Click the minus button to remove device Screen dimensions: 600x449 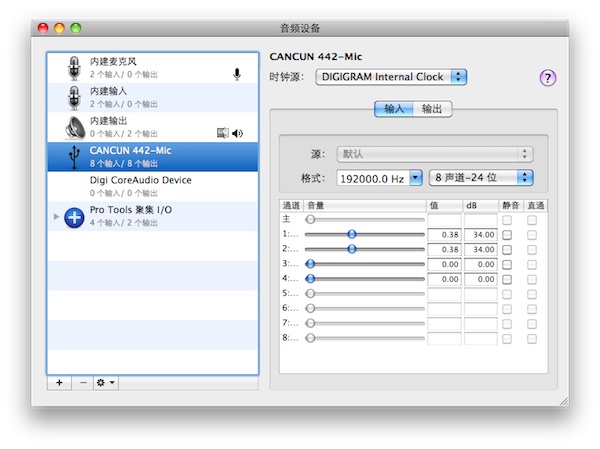coord(83,382)
